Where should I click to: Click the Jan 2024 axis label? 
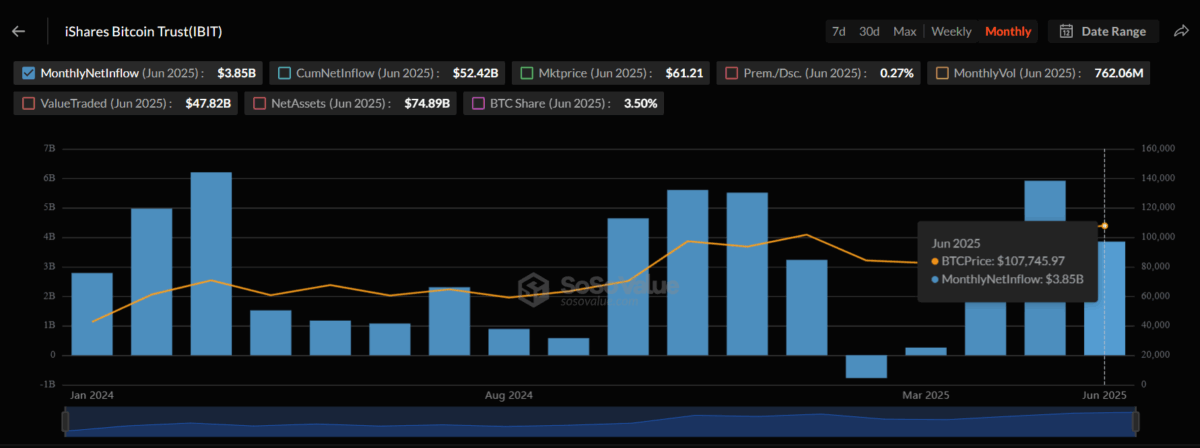point(92,395)
